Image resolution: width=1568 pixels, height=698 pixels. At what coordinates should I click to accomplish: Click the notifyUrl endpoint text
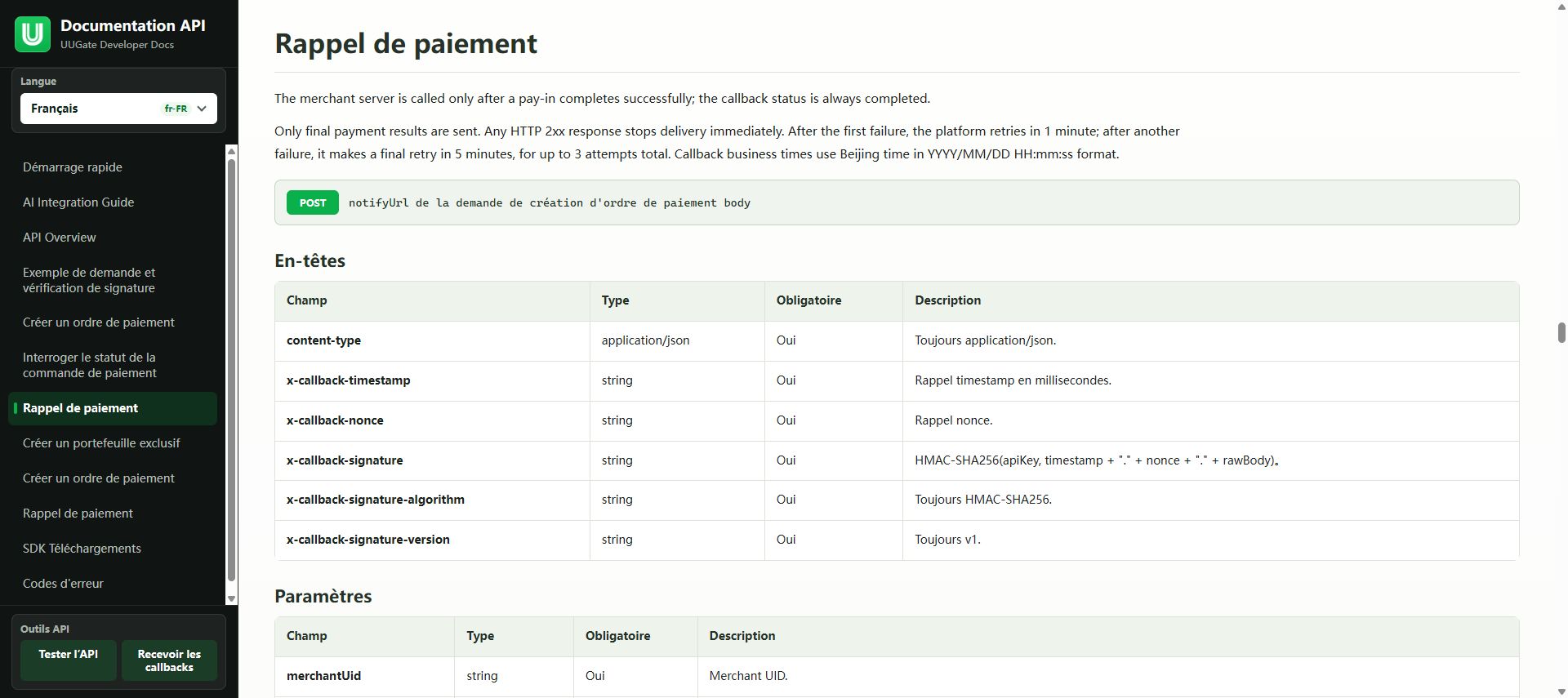click(x=550, y=202)
